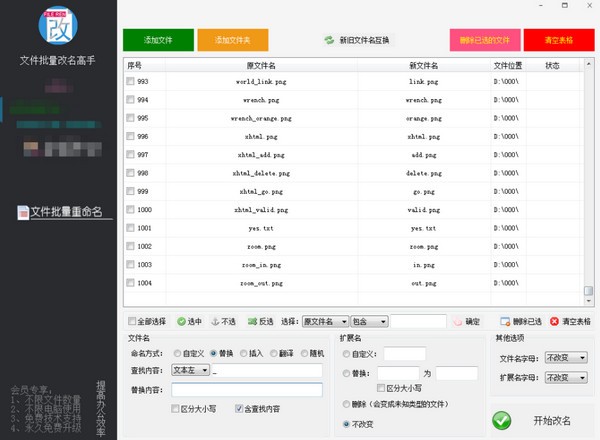Image resolution: width=600 pixels, height=440 pixels.
Task: Click the green 选中 check icon
Action: pos(181,322)
